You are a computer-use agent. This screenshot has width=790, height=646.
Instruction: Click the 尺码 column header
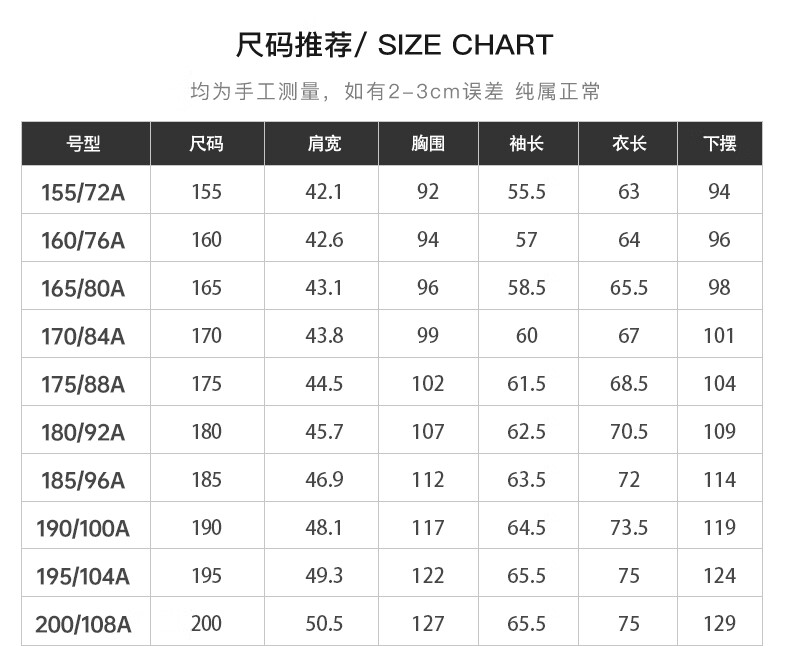(206, 144)
